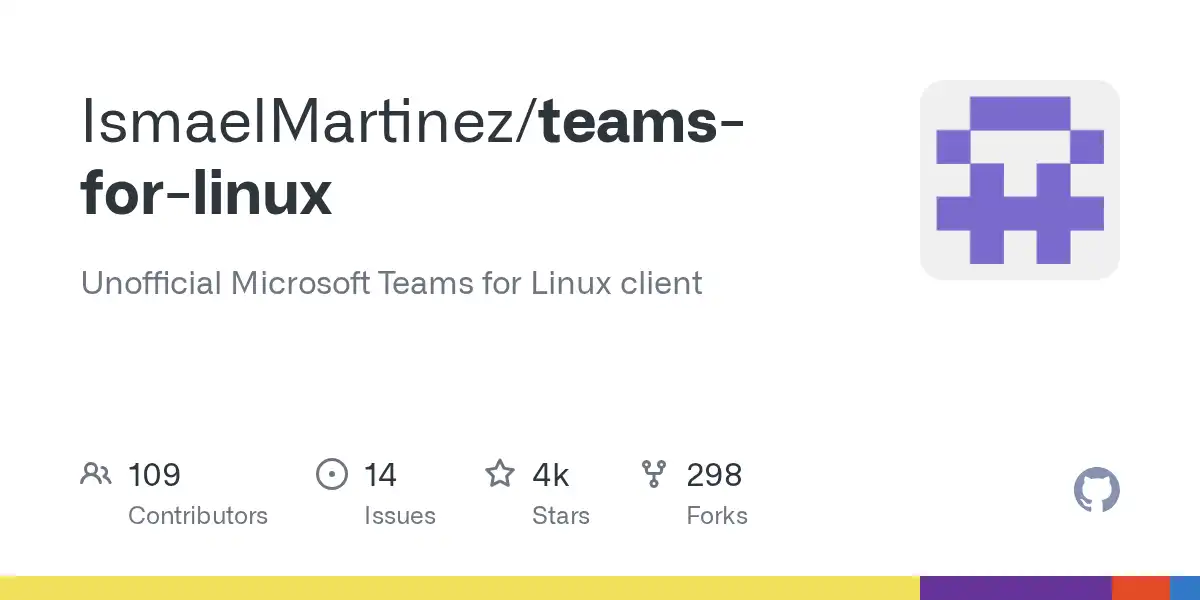Click the "Unofficial Microsoft Teams for Linux client" description
This screenshot has width=1200, height=600.
[391, 283]
